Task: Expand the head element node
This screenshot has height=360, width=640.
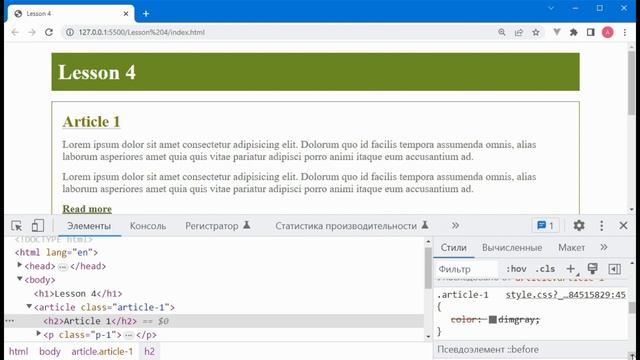Action: pyautogui.click(x=20, y=265)
